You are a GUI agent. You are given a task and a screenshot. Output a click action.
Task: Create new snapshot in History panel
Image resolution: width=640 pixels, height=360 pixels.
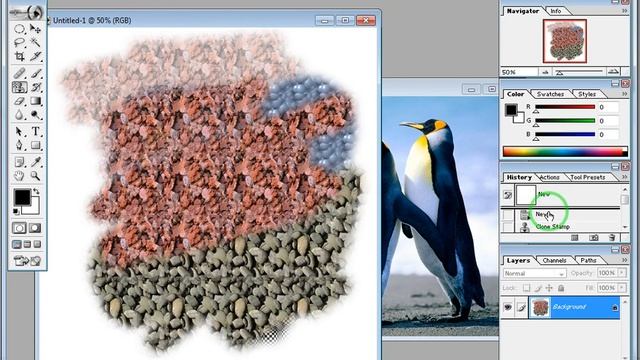(593, 238)
